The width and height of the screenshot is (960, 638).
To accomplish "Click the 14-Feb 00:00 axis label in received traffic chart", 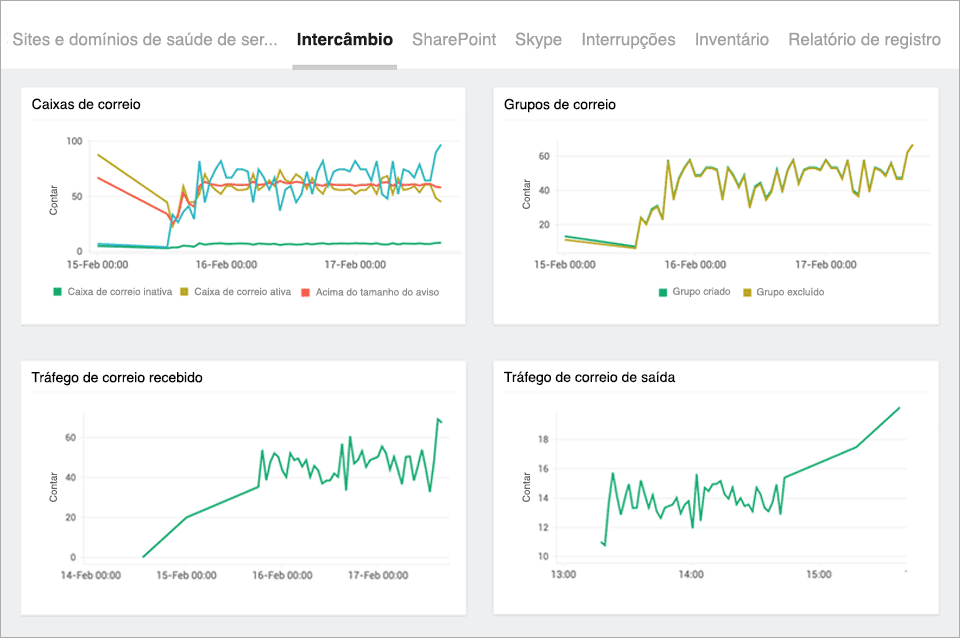I will tap(91, 575).
